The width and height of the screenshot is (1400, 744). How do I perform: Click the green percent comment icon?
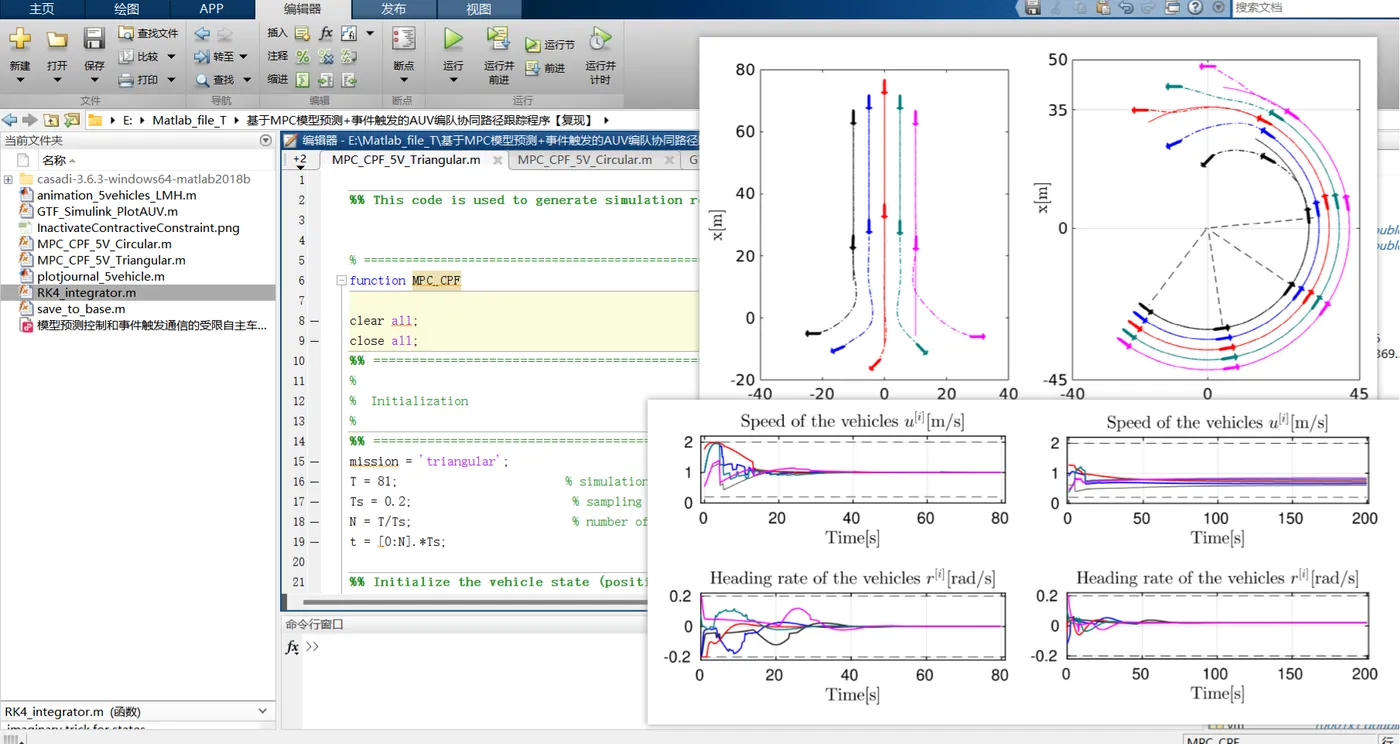coord(302,57)
